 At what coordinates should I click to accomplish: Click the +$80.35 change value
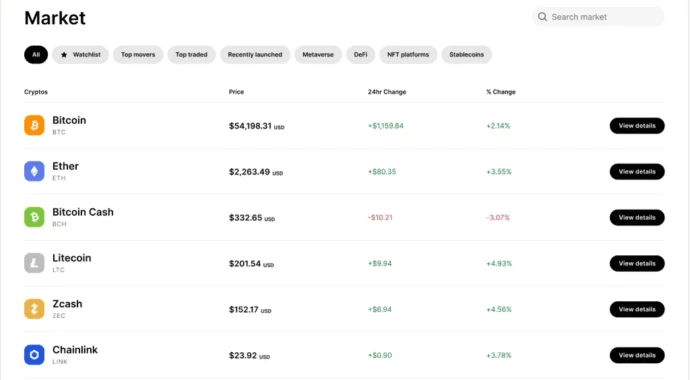pos(382,172)
